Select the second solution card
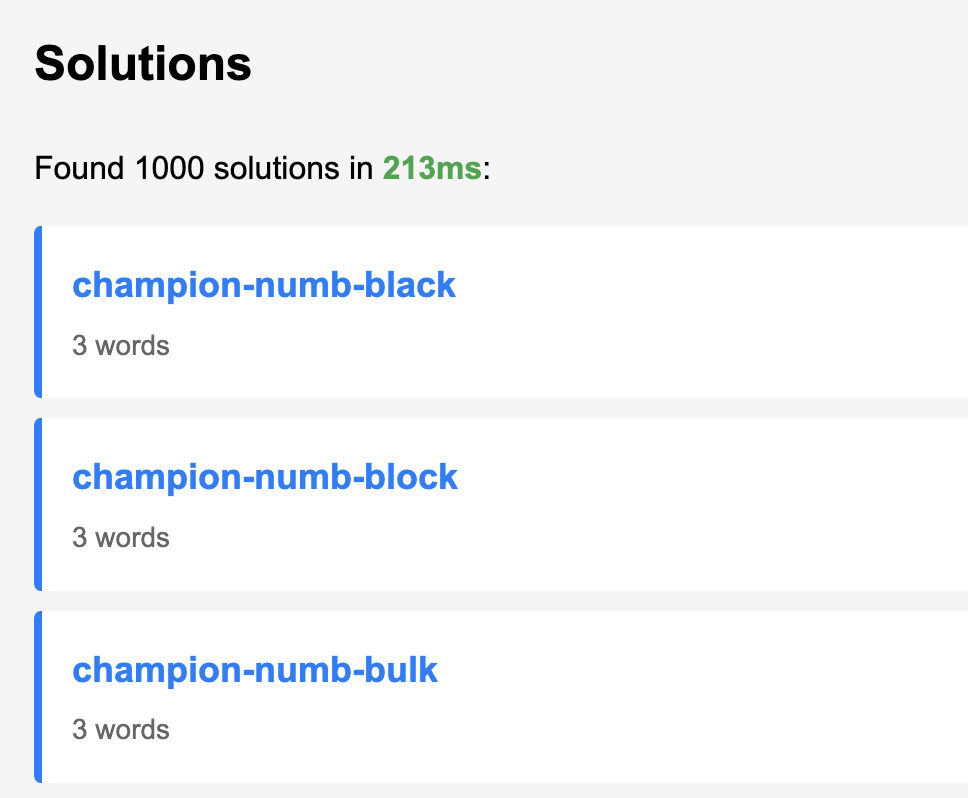The image size is (968, 798). pos(501,504)
